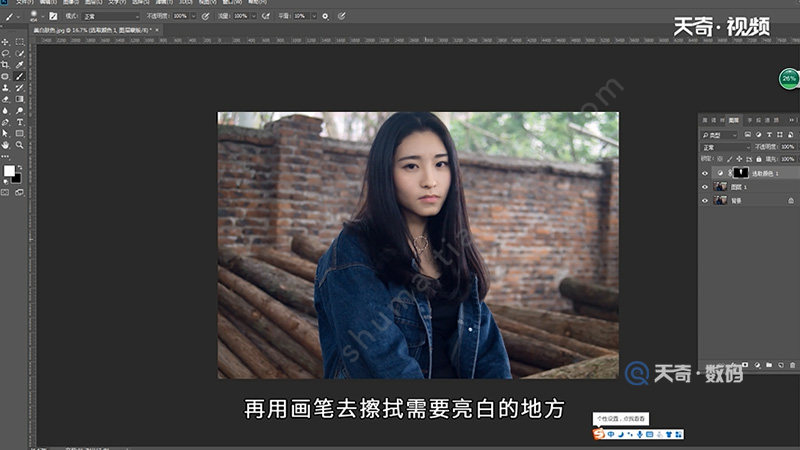Select the Move tool
The height and width of the screenshot is (450, 800).
pyautogui.click(x=5, y=42)
